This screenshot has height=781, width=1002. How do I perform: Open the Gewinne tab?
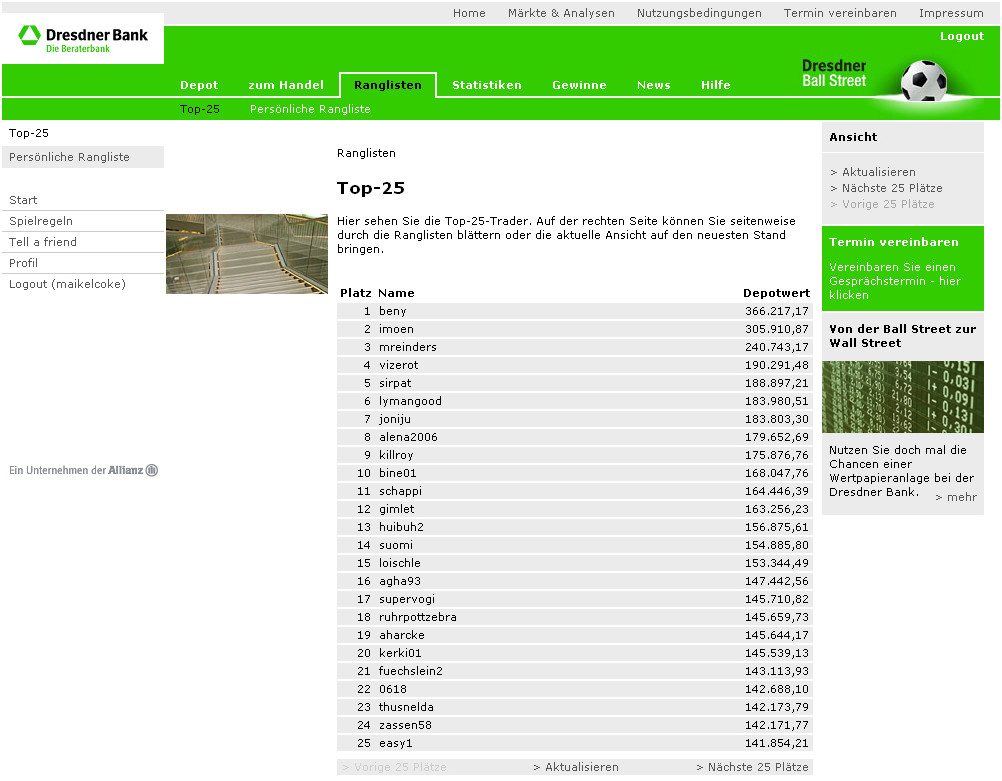click(x=579, y=85)
